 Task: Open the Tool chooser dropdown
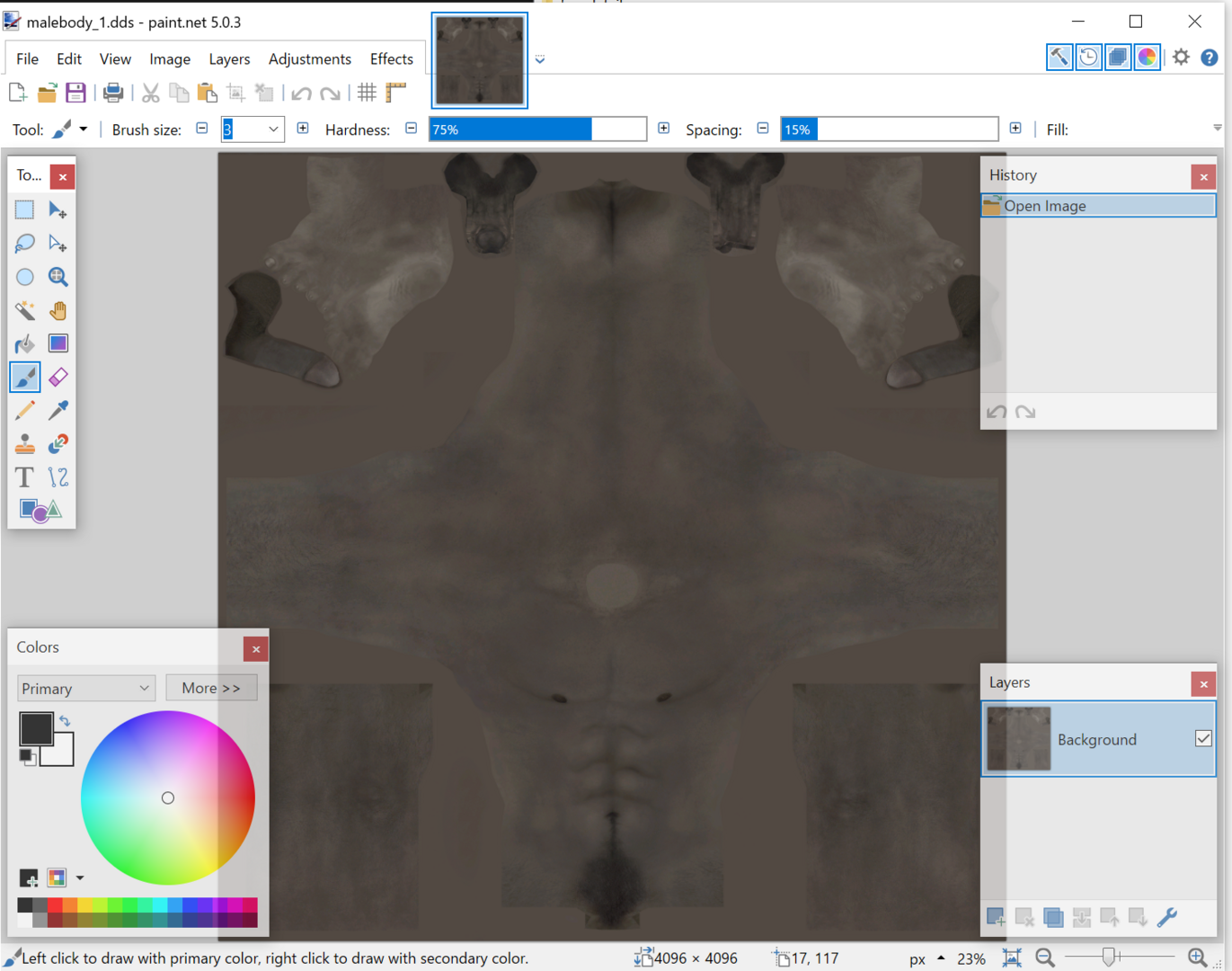coord(84,129)
